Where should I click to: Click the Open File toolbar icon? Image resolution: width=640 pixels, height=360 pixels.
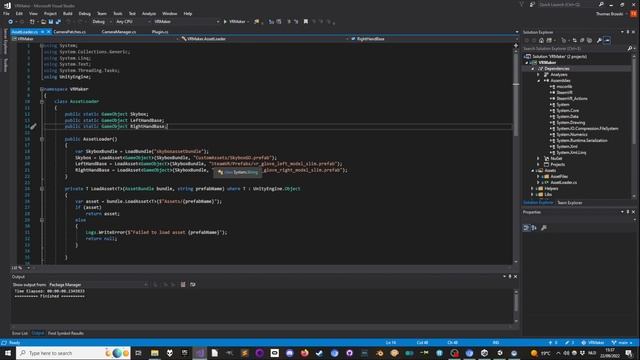pyautogui.click(x=43, y=22)
